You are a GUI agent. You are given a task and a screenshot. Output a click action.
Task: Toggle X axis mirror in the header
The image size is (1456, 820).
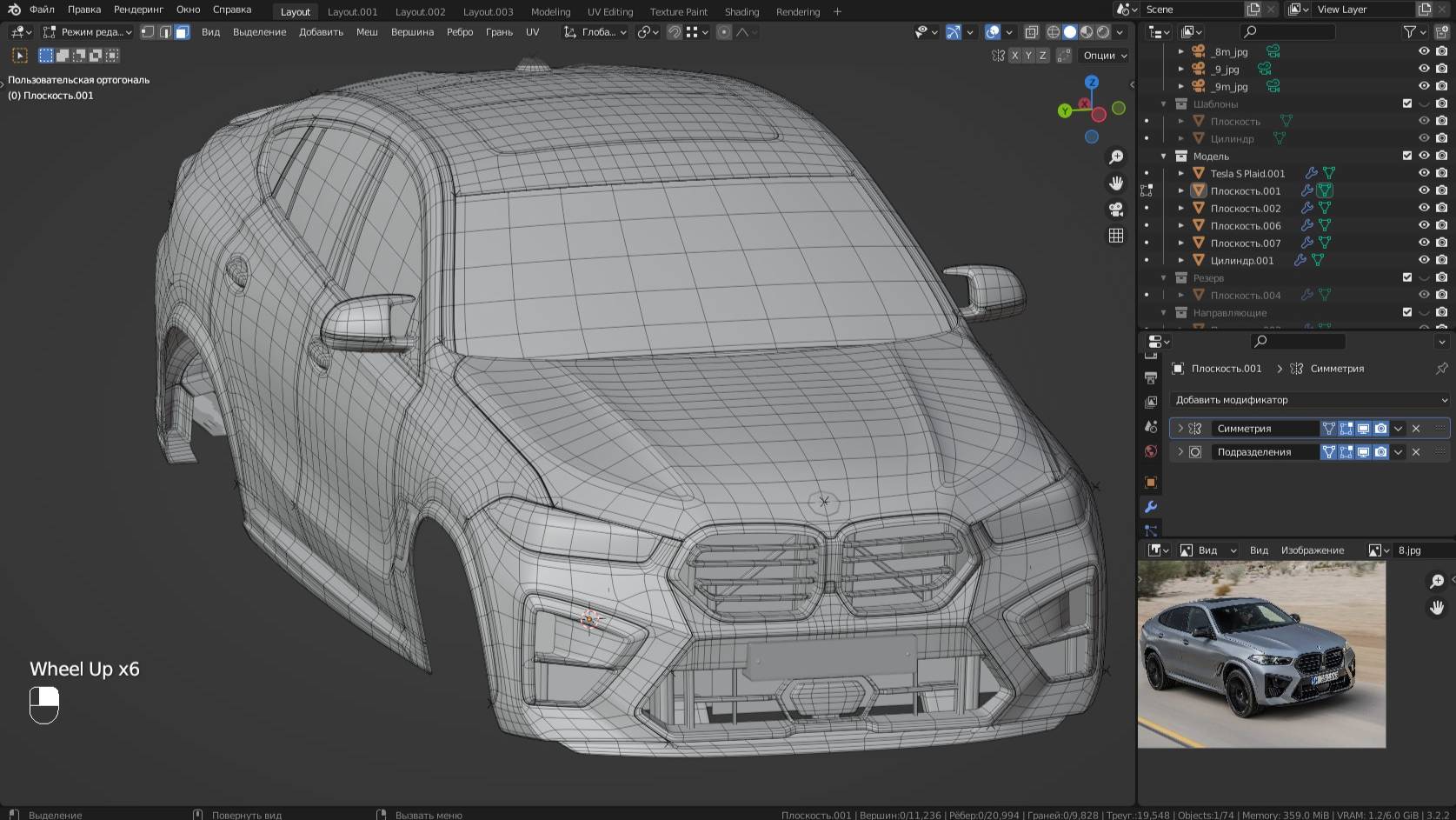[x=1014, y=55]
